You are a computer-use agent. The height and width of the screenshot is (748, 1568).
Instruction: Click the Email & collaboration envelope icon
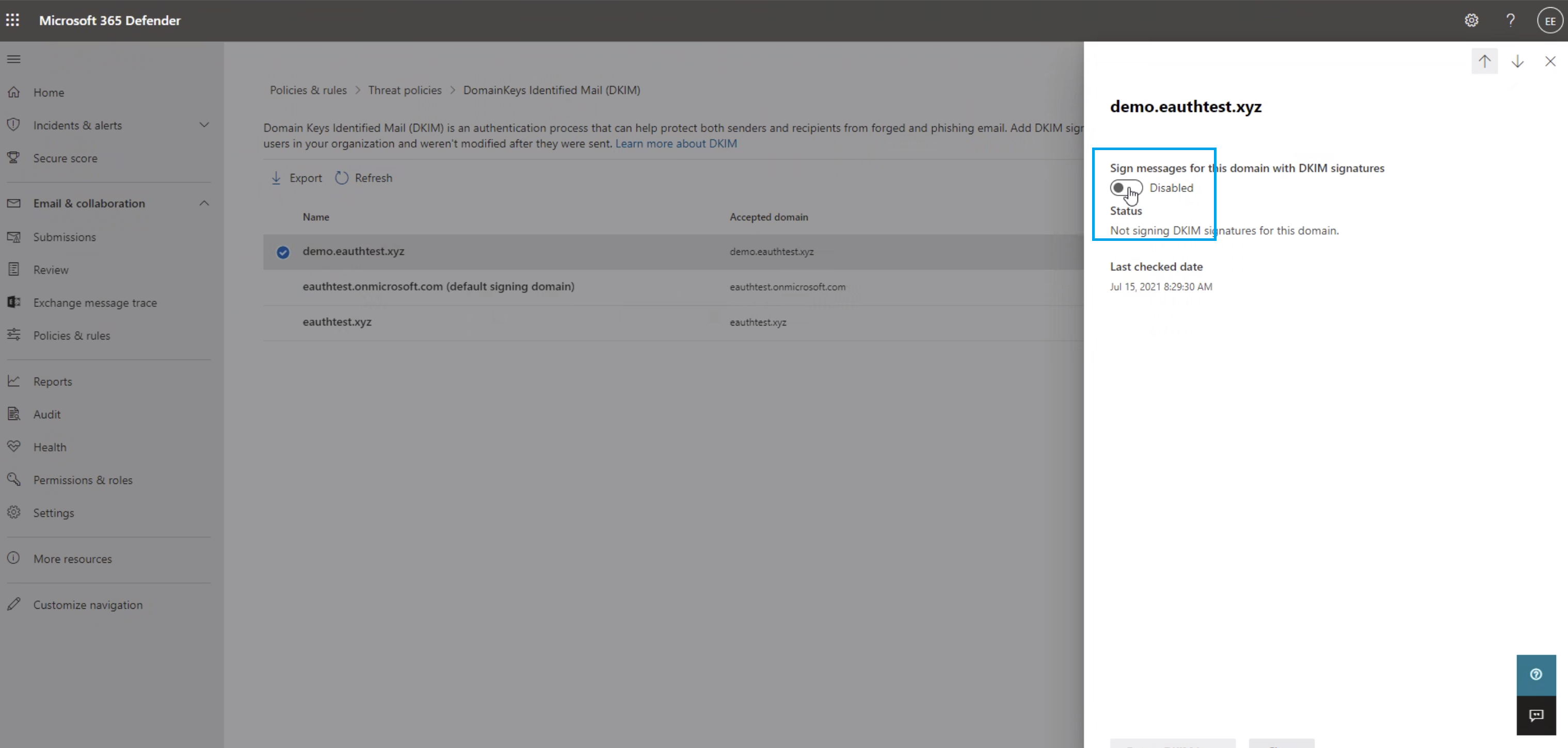[x=13, y=203]
